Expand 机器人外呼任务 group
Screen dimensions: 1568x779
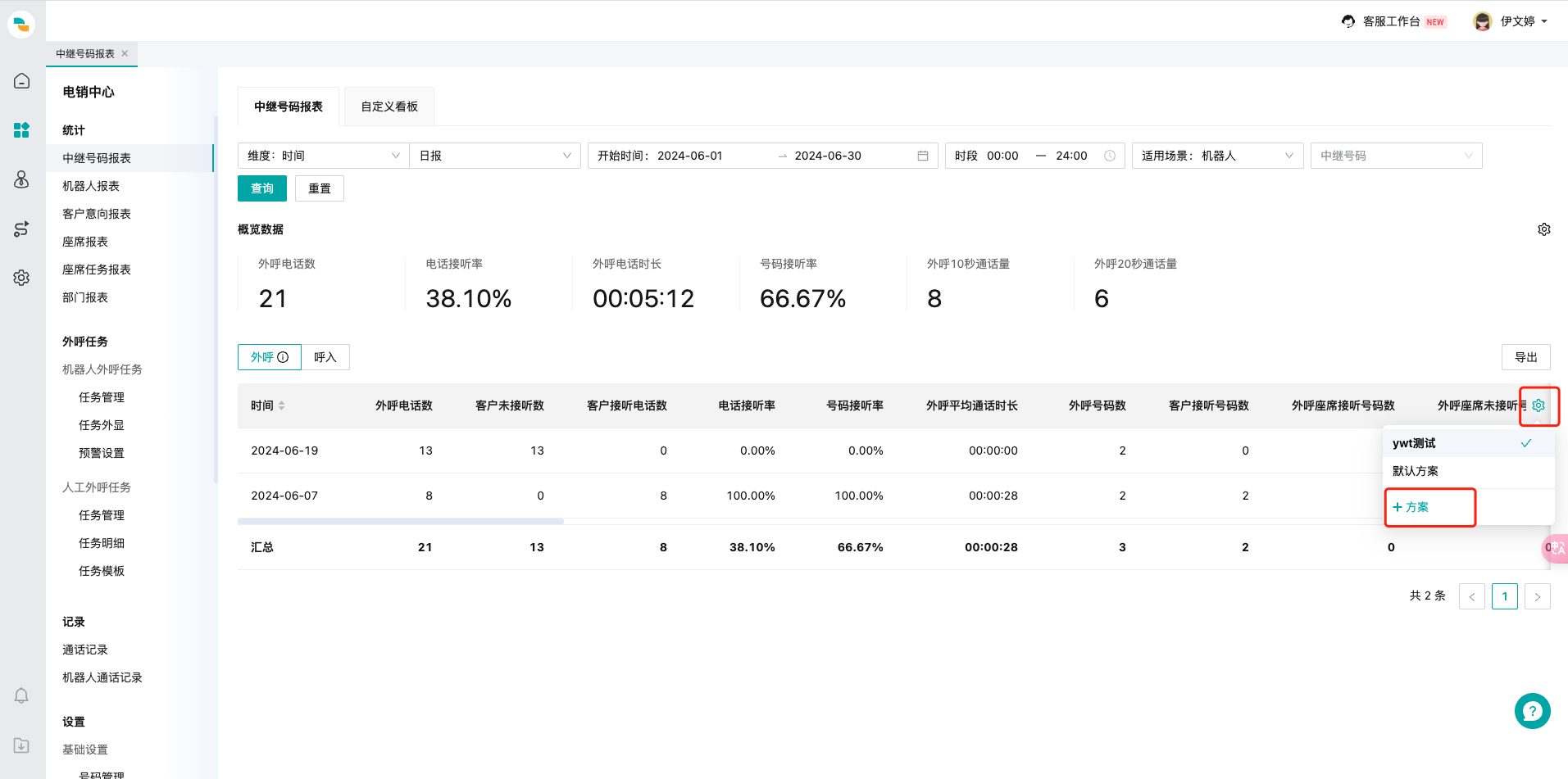coord(102,369)
